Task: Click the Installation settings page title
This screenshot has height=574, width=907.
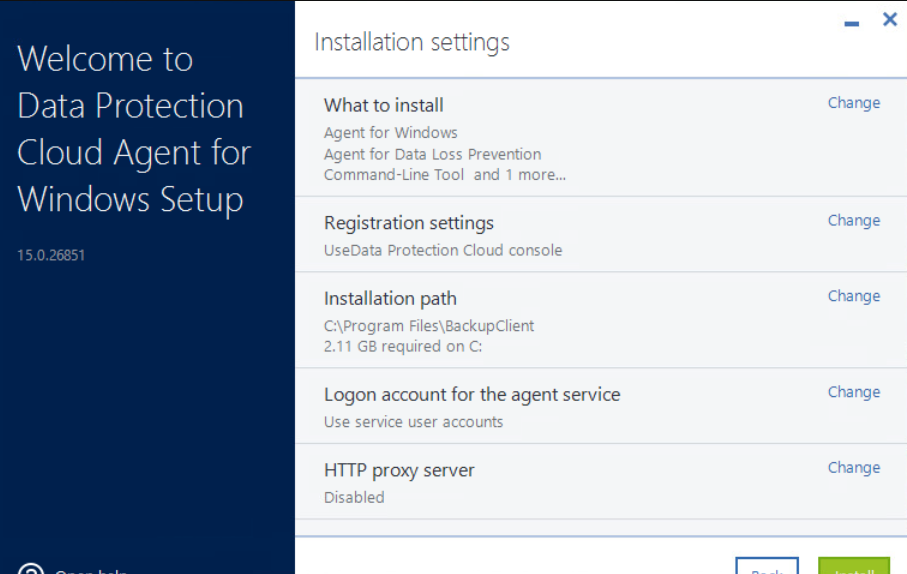Action: pos(411,42)
